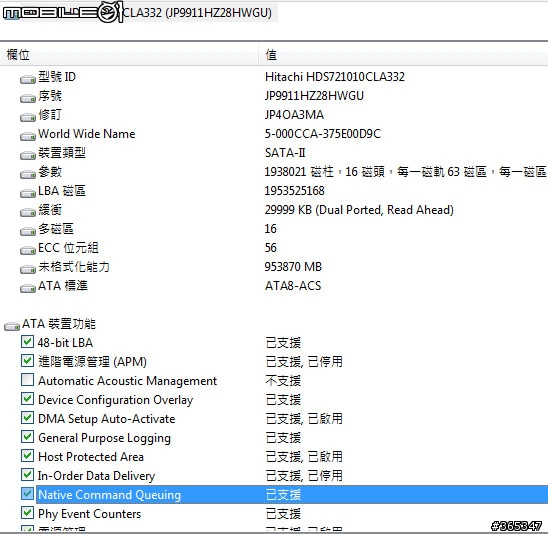Click the drive icon beside 多磁區

pyautogui.click(x=28, y=231)
